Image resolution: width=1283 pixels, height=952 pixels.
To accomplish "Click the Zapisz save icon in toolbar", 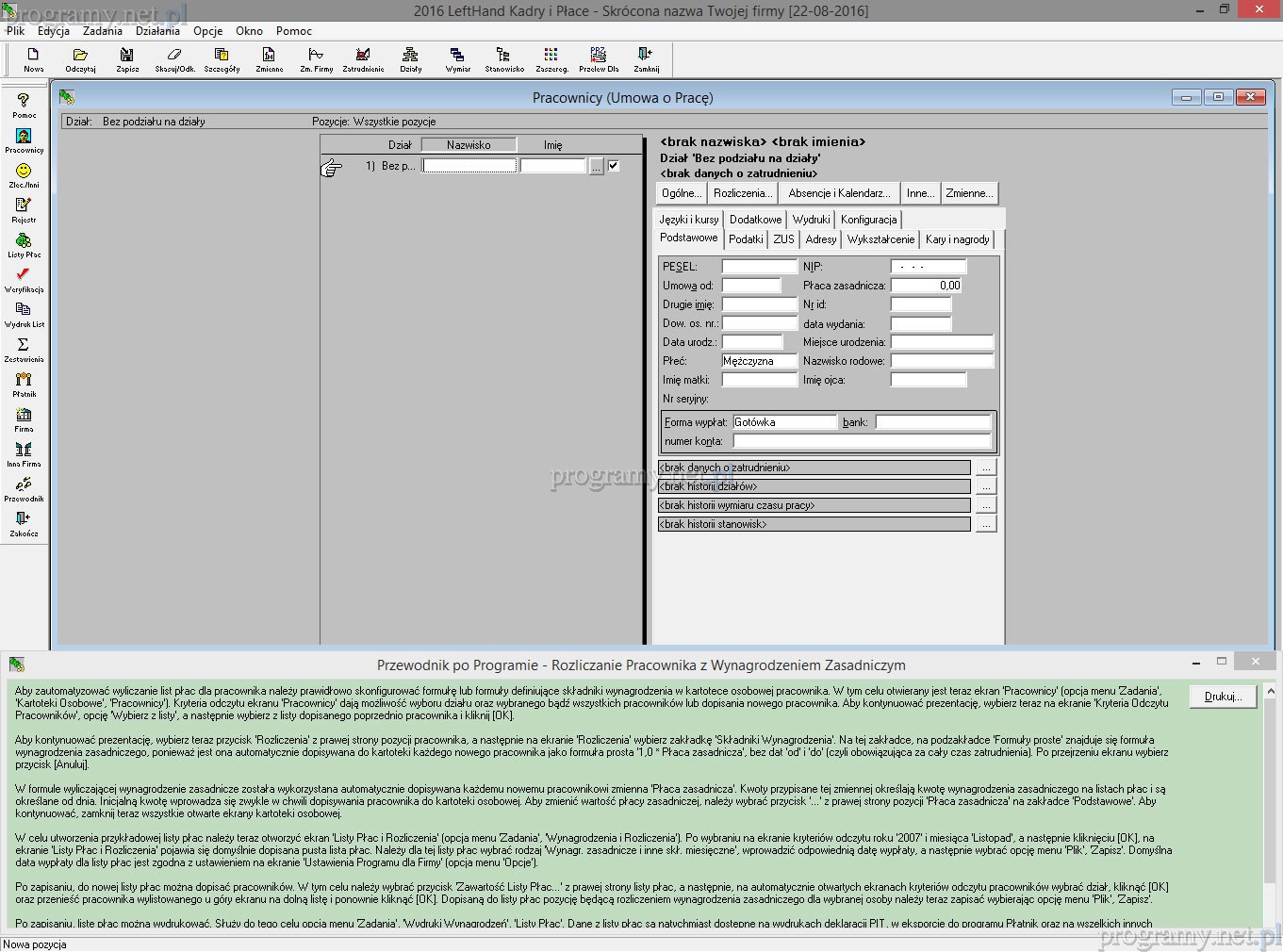I will [127, 59].
